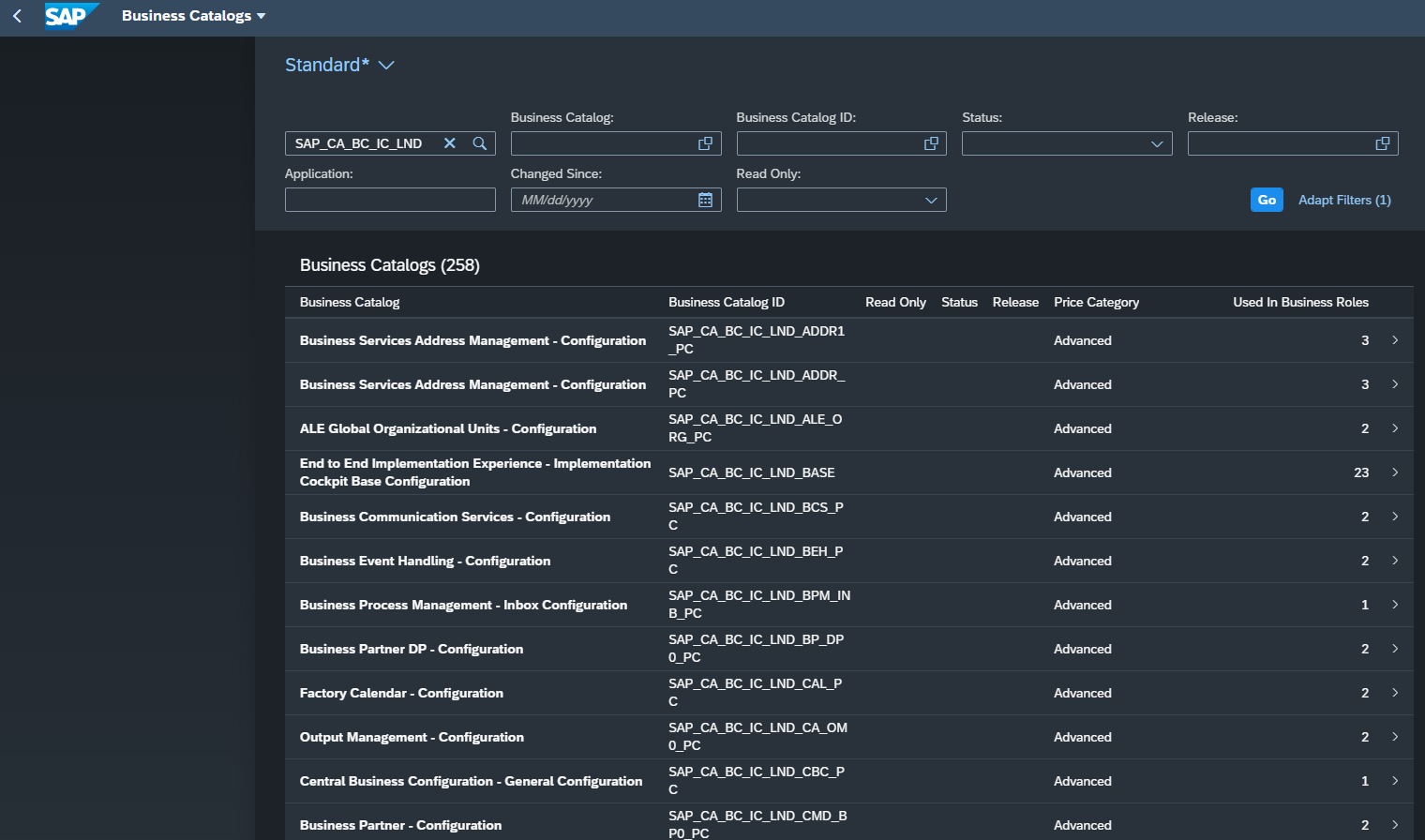
Task: Go back using the header arrow
Action: tap(17, 16)
